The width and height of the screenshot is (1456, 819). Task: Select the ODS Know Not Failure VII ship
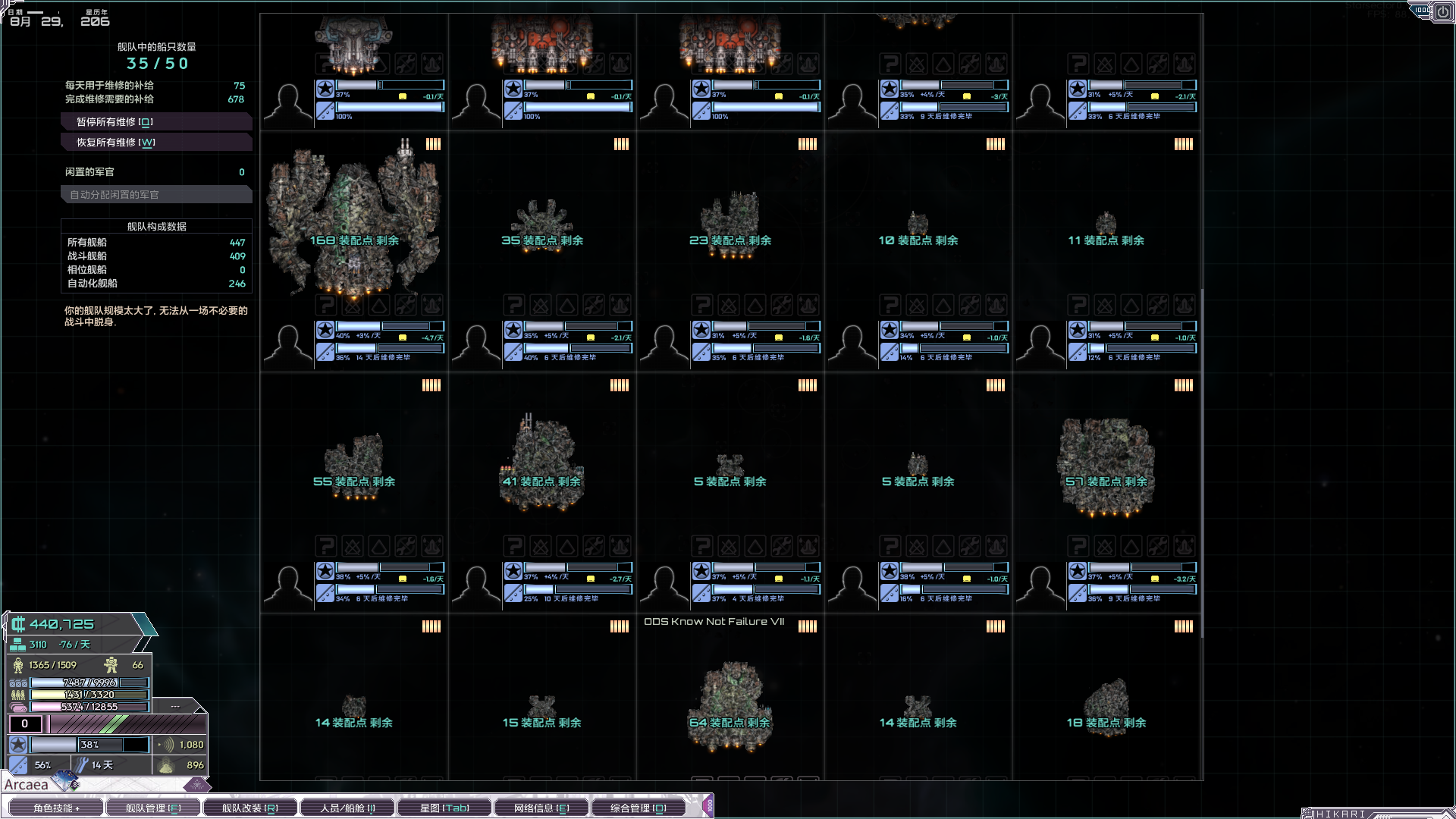(730, 698)
